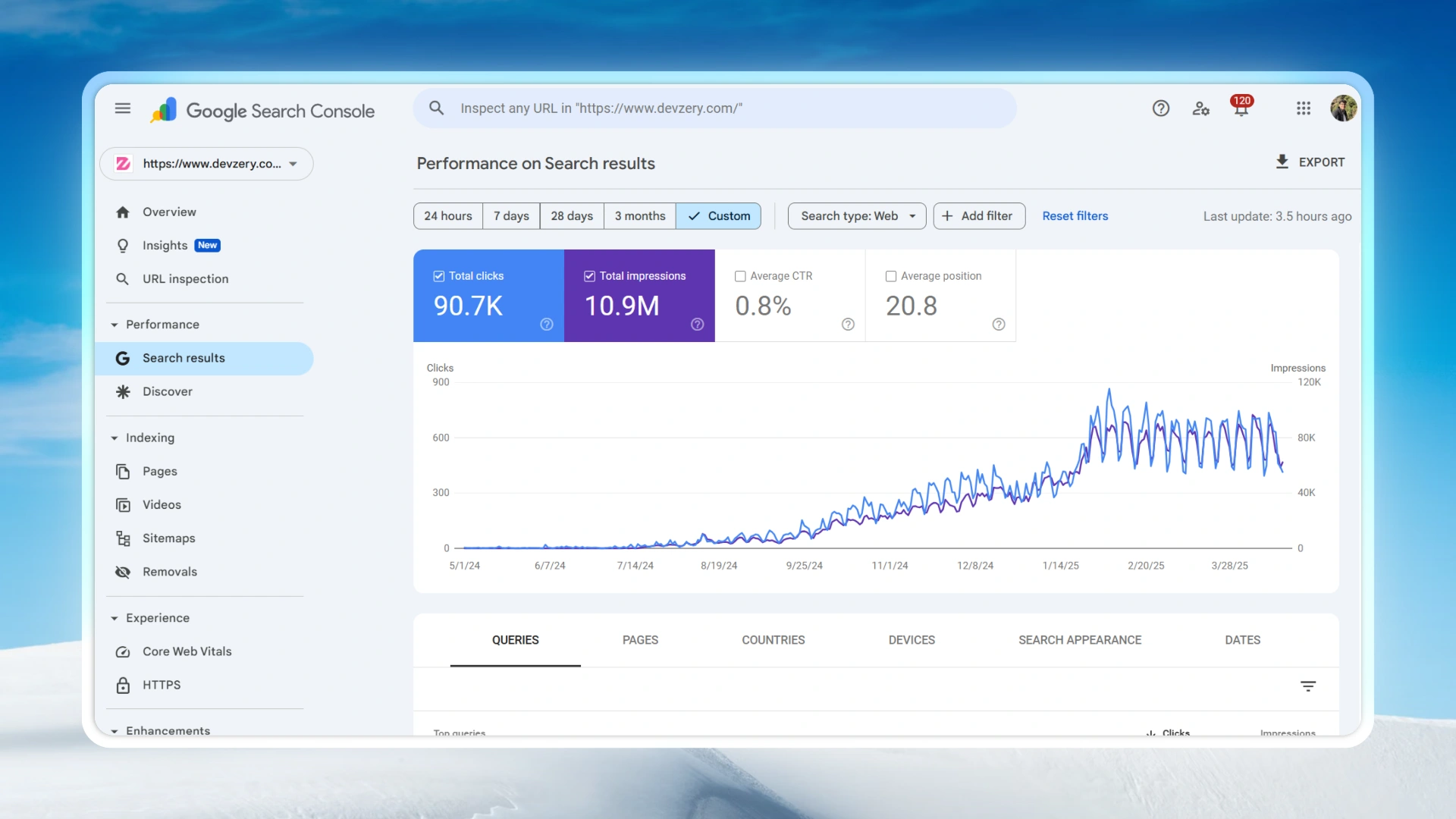Open the Search type: Web dropdown

pyautogui.click(x=857, y=216)
